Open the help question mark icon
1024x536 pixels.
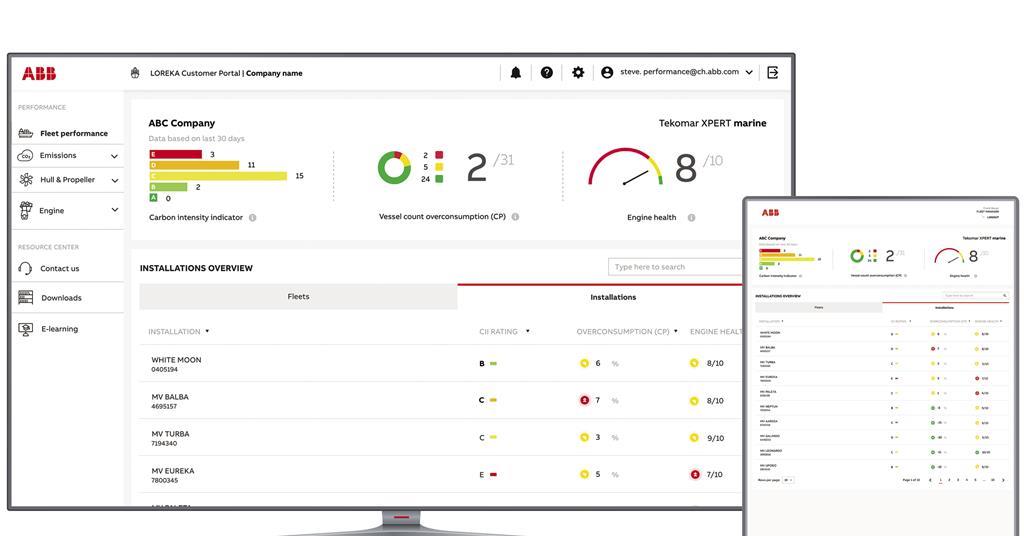click(547, 72)
